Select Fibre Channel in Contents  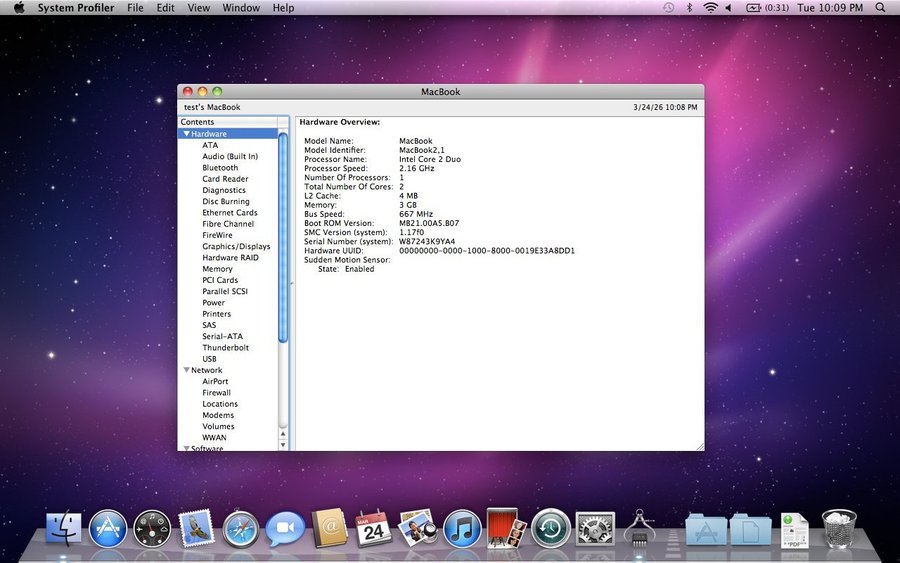pos(228,224)
